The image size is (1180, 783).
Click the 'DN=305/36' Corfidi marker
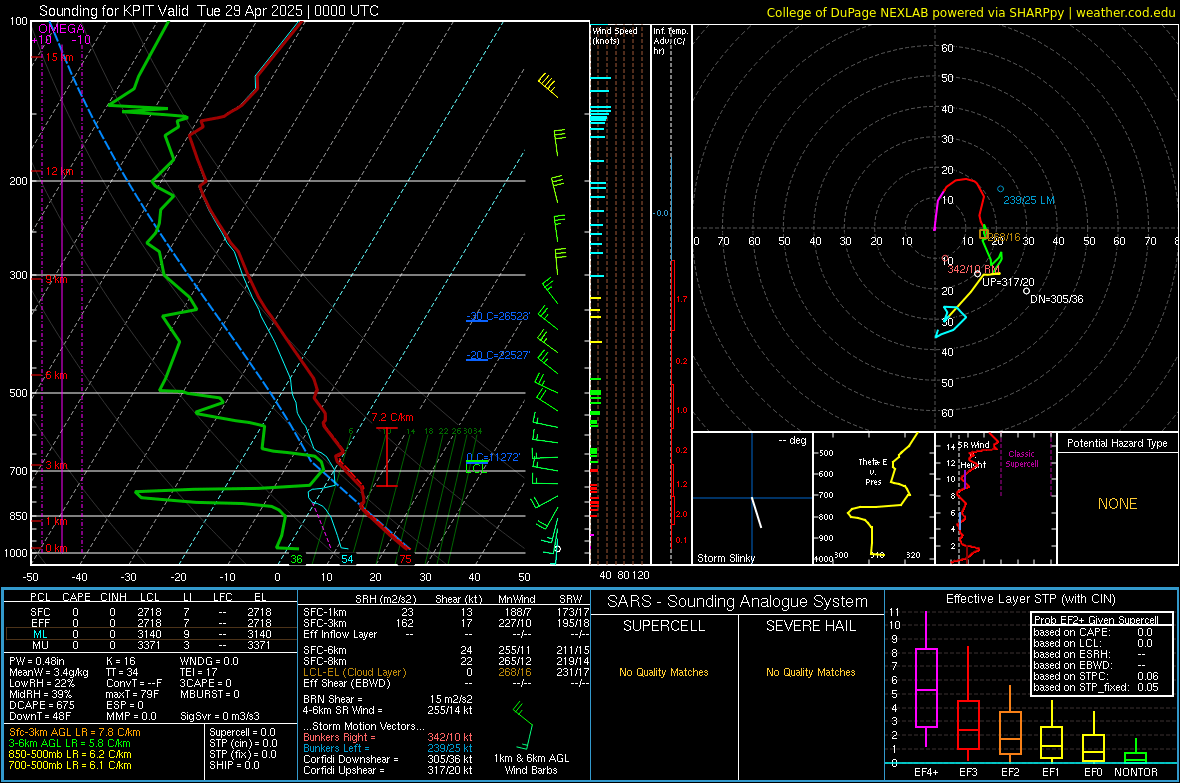click(1057, 299)
